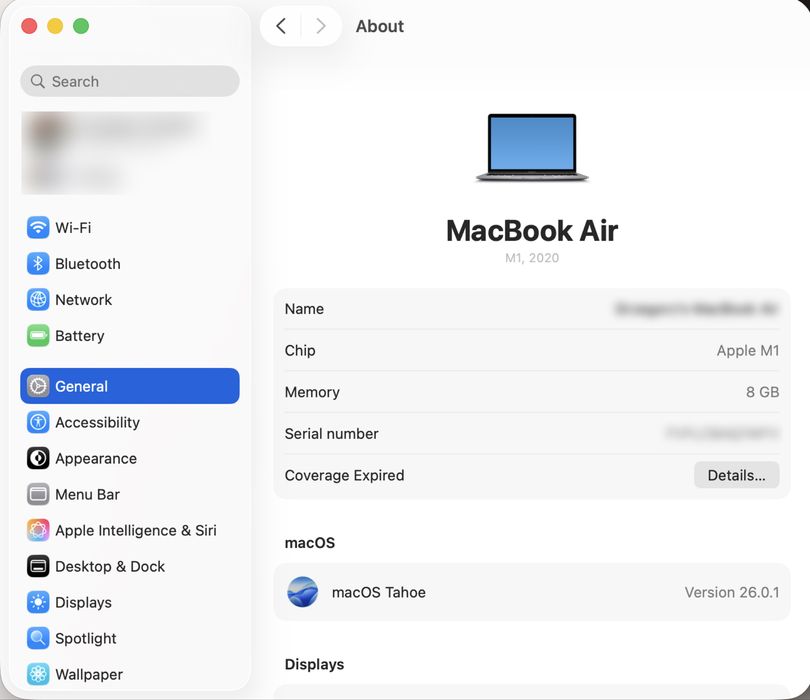
Task: Go forward with the right chevron
Action: pos(321,26)
